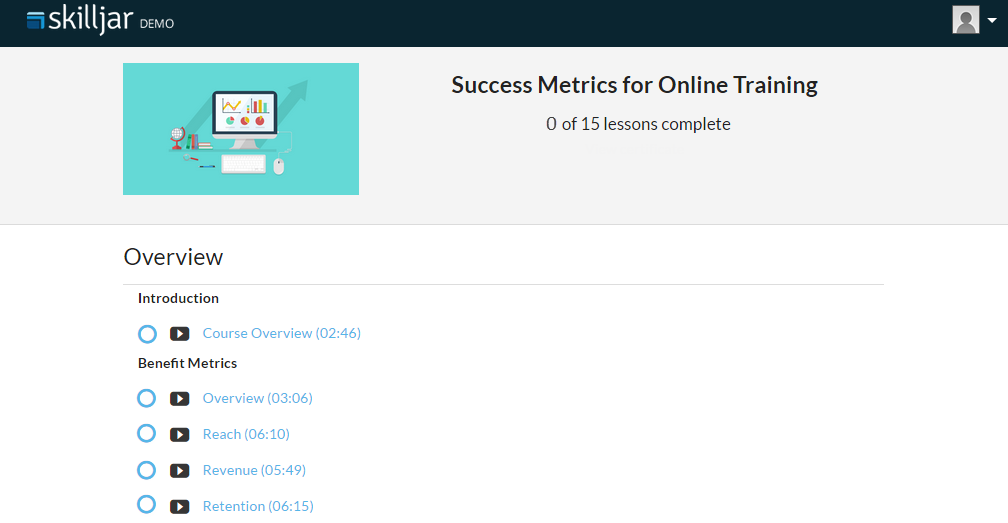This screenshot has width=1008, height=523.
Task: Click the course banner thumbnail image
Action: click(x=241, y=129)
